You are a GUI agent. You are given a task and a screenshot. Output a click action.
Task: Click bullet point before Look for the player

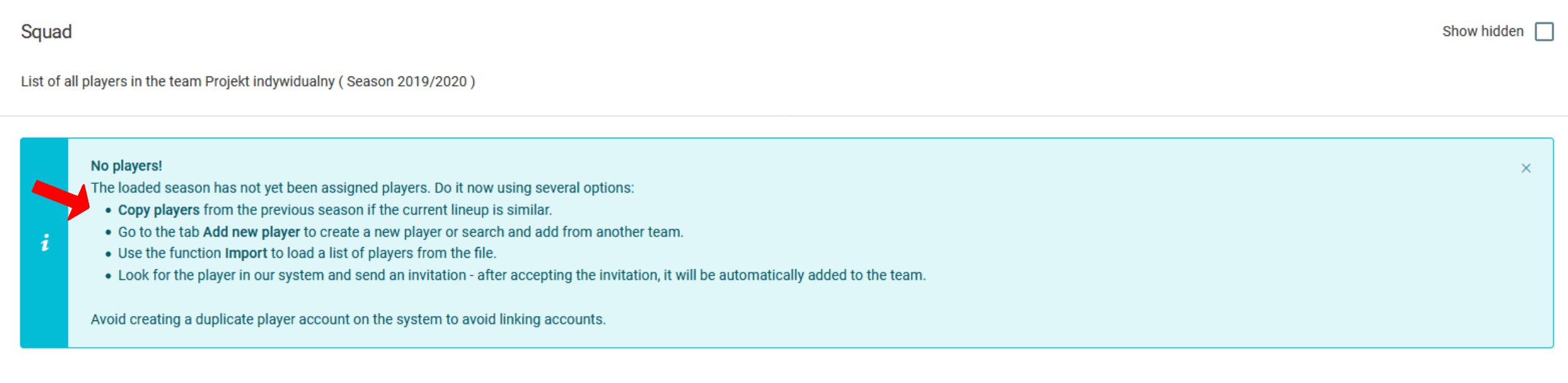109,276
